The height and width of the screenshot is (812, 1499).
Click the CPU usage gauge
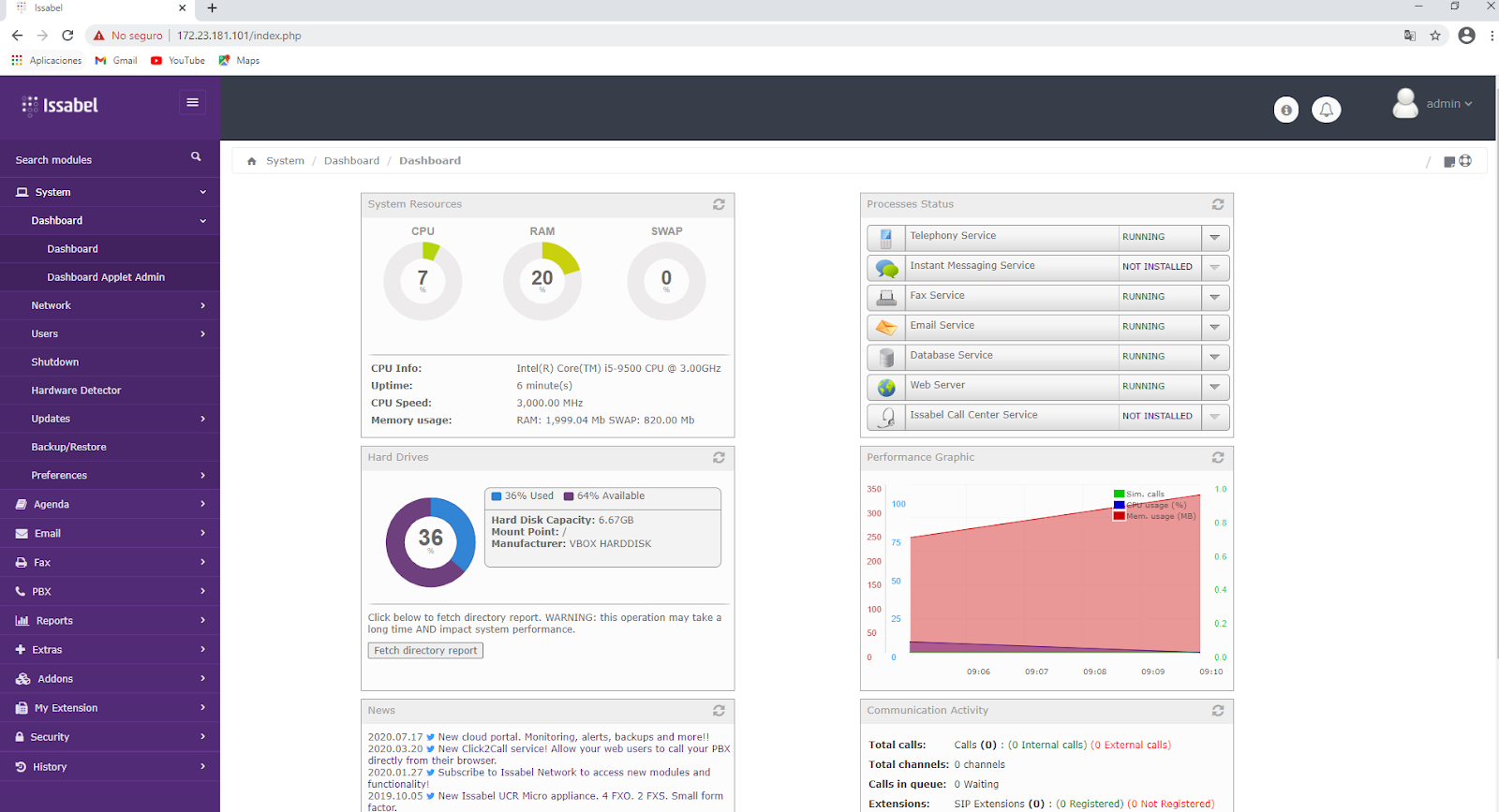coord(423,281)
